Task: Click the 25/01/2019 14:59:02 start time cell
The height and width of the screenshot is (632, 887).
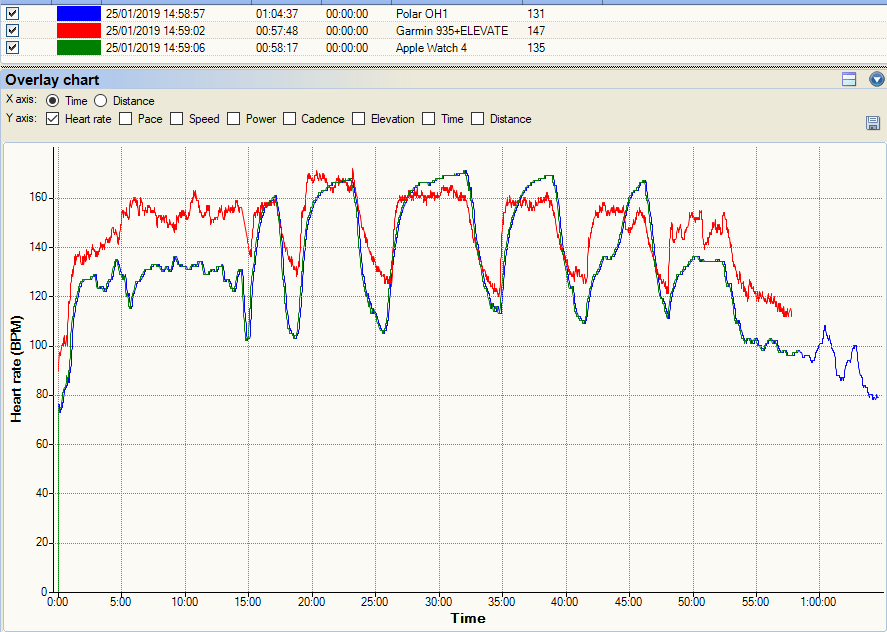Action: [155, 31]
